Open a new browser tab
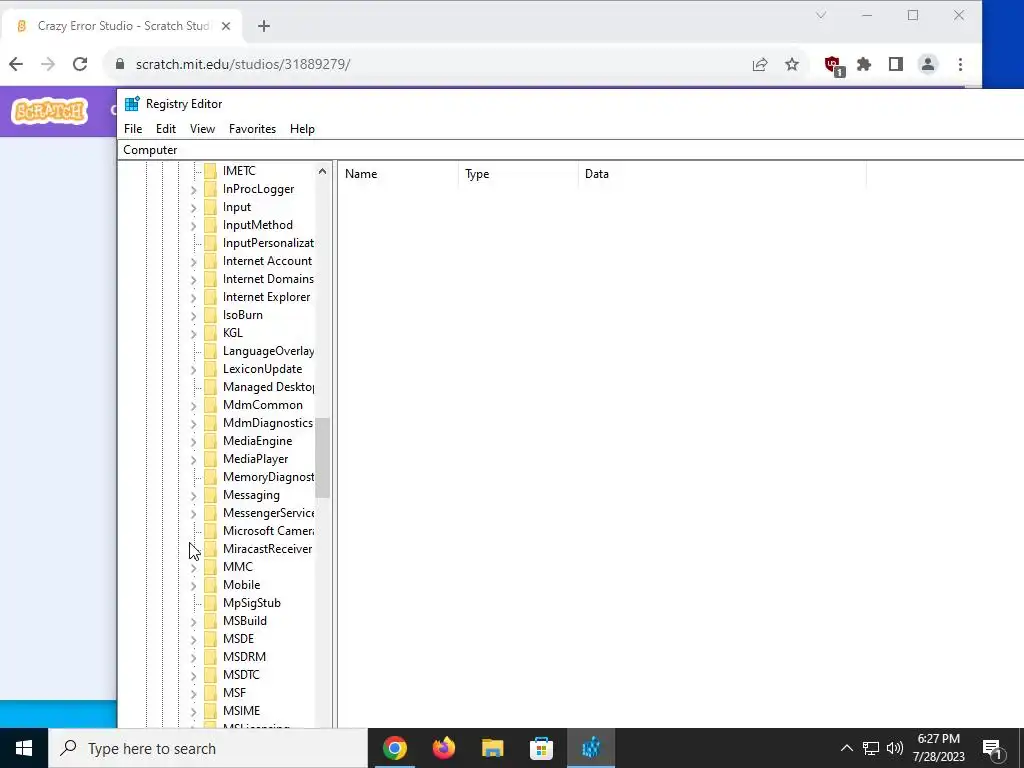Image resolution: width=1024 pixels, height=768 pixels. (264, 26)
